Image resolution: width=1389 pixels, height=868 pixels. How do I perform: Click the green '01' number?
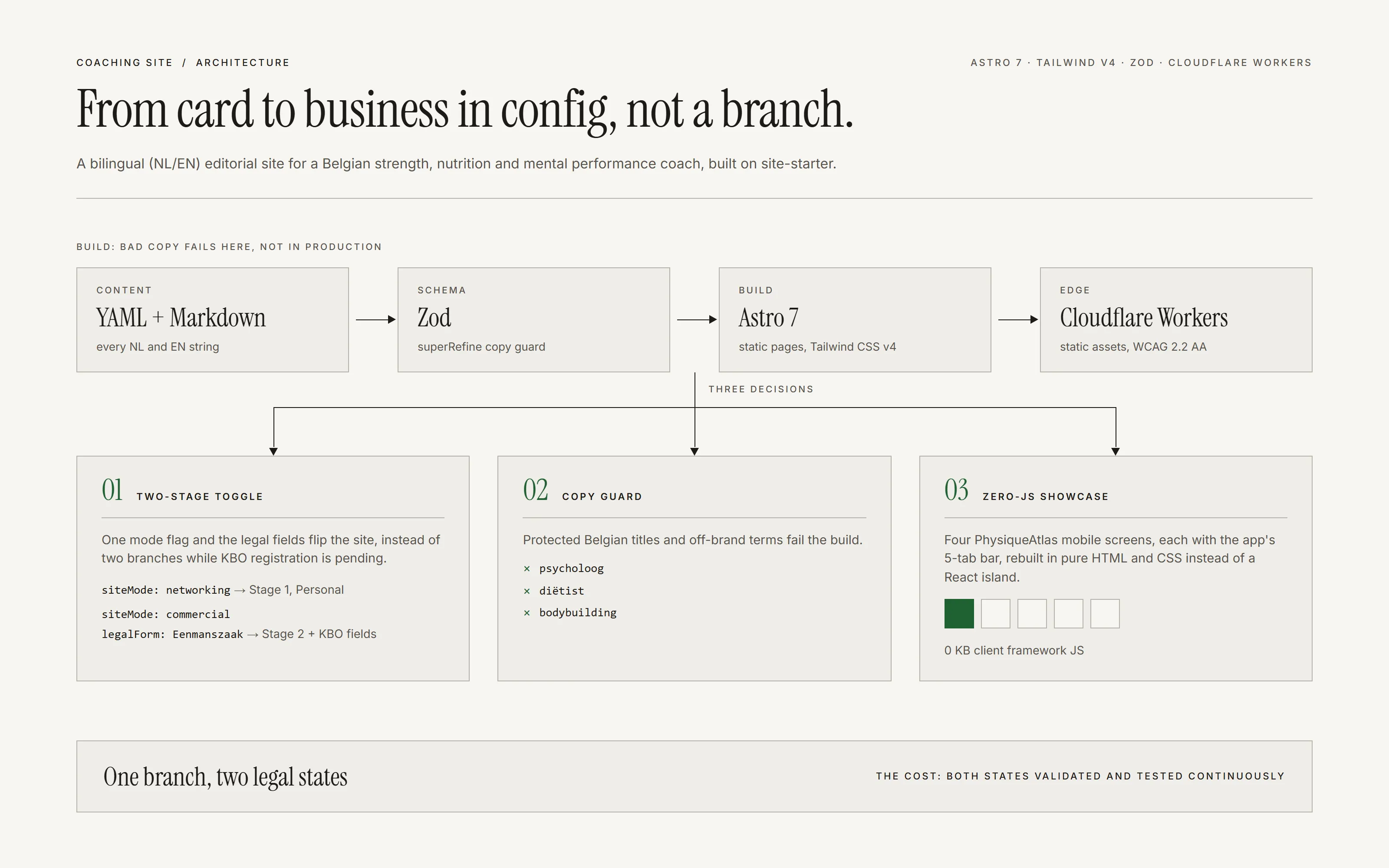click(112, 490)
